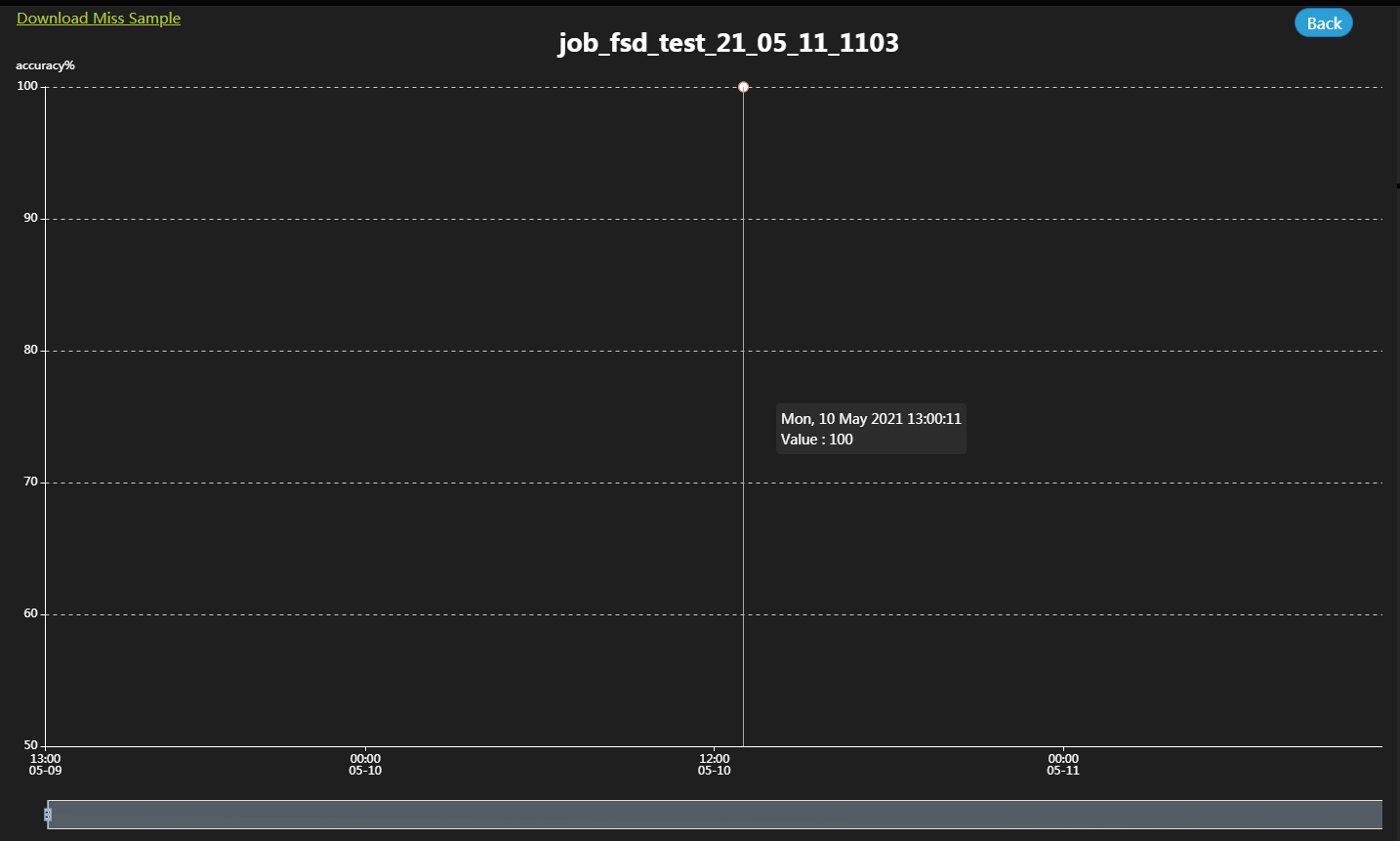The width and height of the screenshot is (1400, 841).
Task: Click the Download Miss Sample link
Action: [99, 19]
